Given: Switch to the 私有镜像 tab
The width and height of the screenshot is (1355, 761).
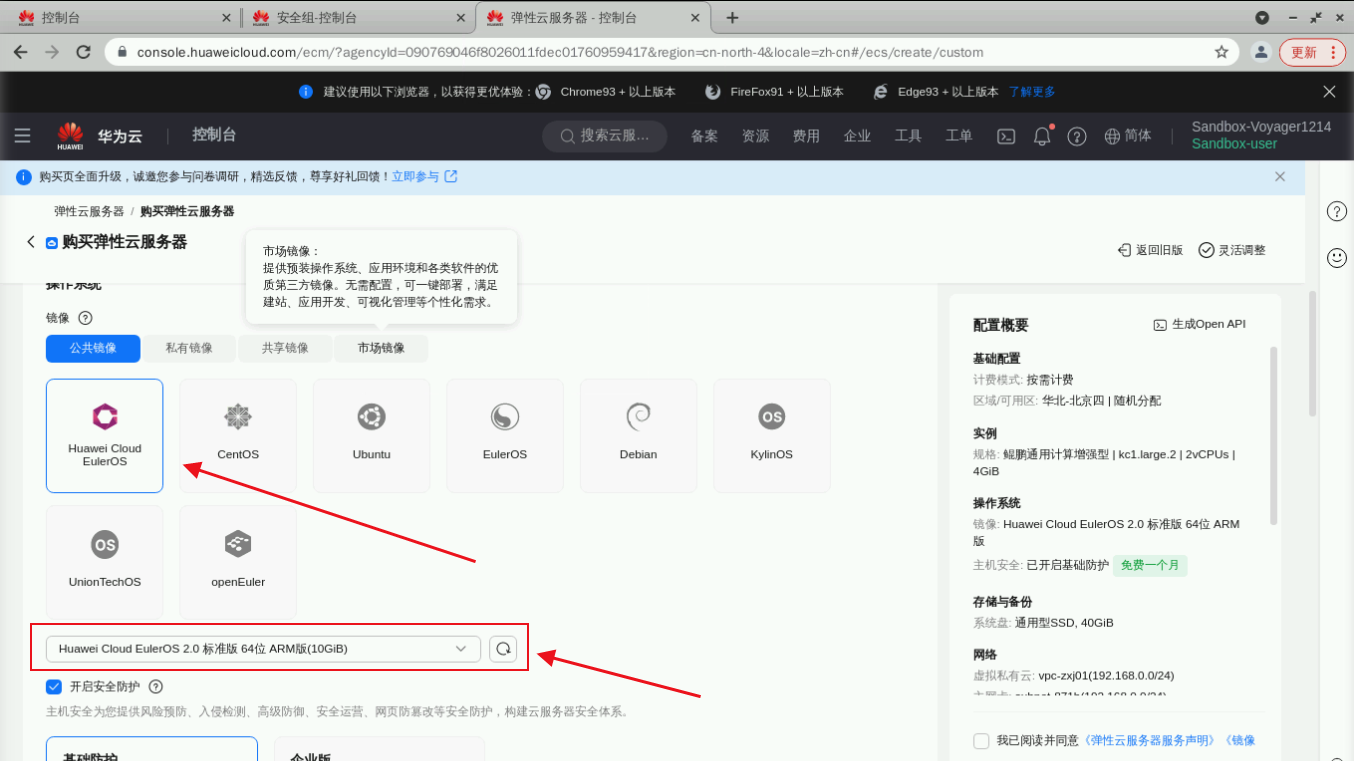Looking at the screenshot, I should 189,348.
